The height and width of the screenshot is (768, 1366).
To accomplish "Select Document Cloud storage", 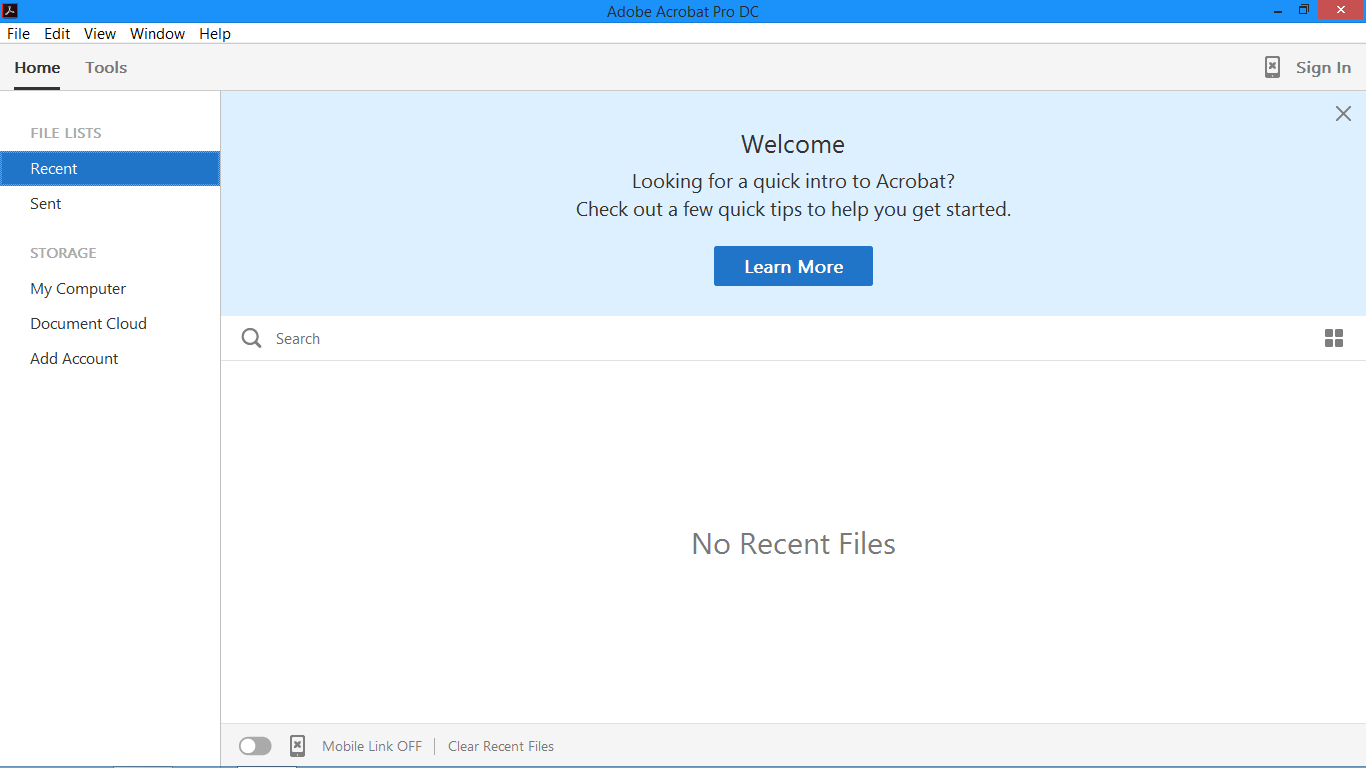I will tap(88, 323).
